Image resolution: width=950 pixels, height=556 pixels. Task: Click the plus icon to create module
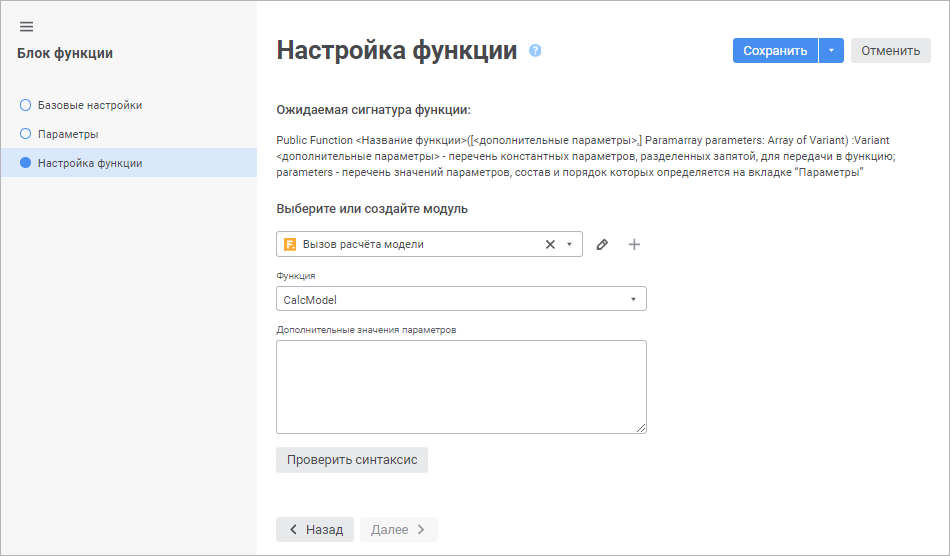pyautogui.click(x=634, y=244)
